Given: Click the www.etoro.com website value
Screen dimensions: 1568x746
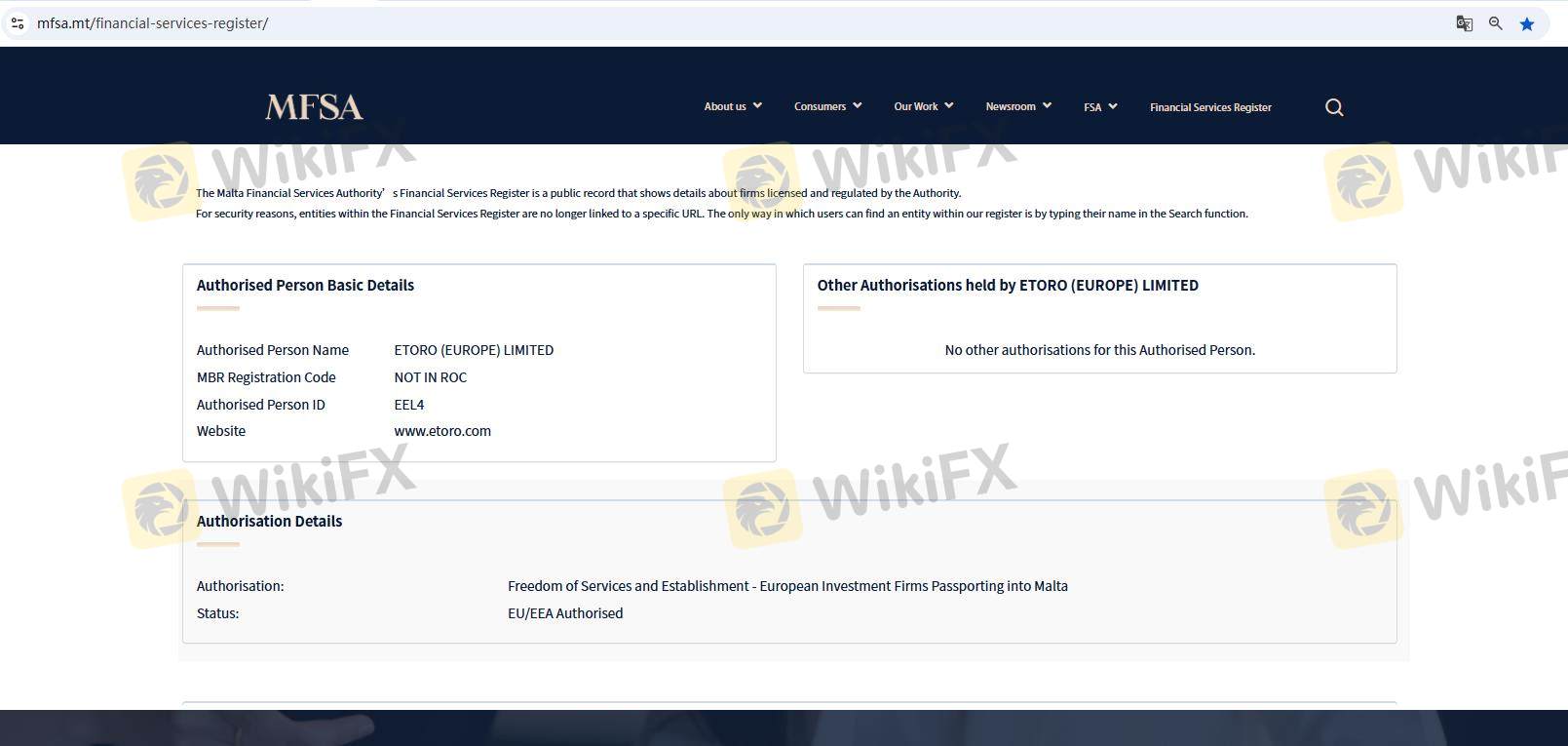Looking at the screenshot, I should click(442, 431).
